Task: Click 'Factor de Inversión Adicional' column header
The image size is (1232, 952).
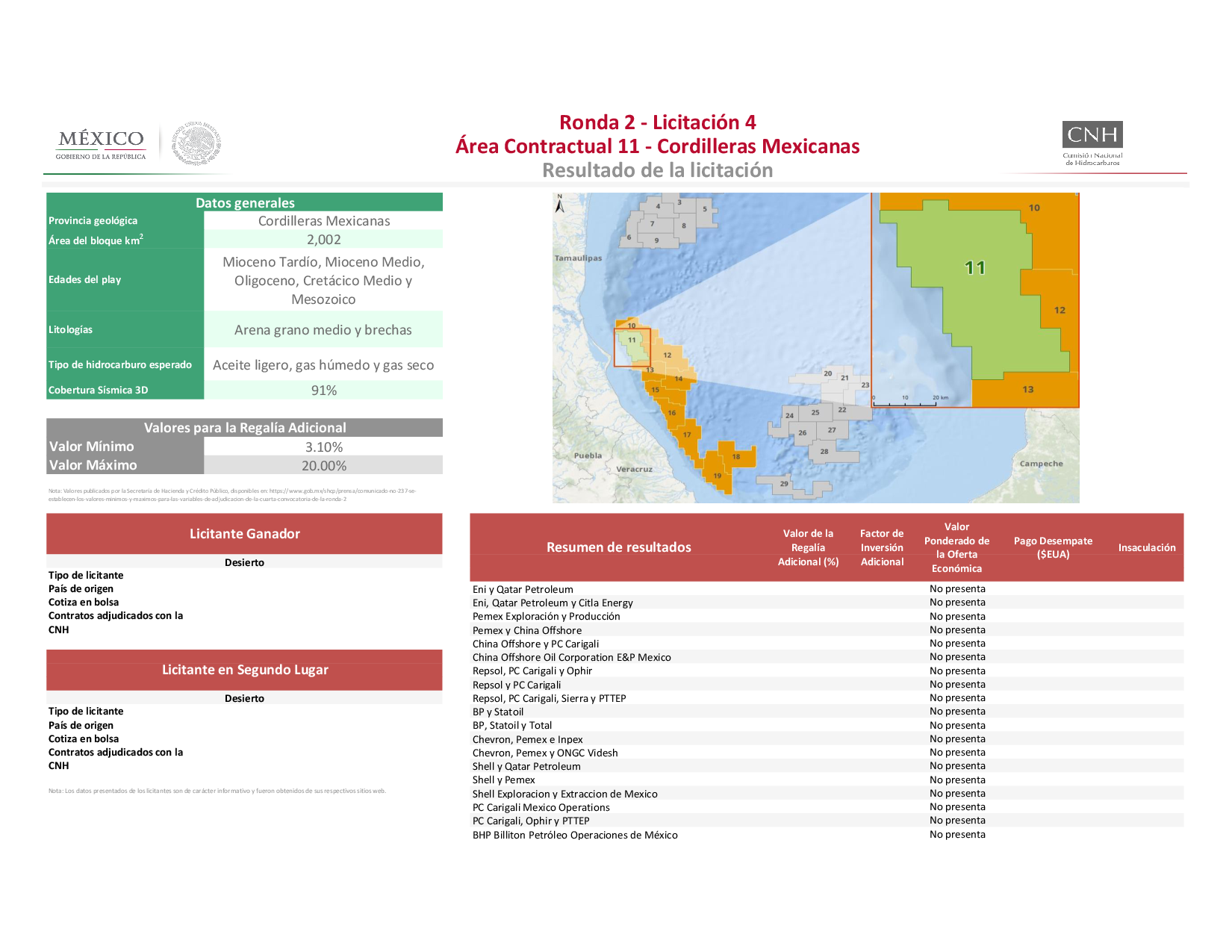Action: 882,547
